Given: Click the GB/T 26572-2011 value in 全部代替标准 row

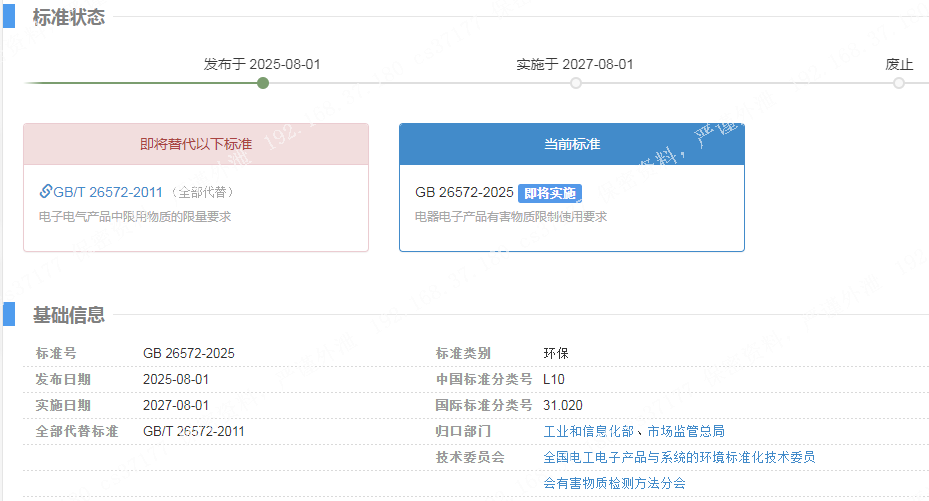Looking at the screenshot, I should (193, 431).
